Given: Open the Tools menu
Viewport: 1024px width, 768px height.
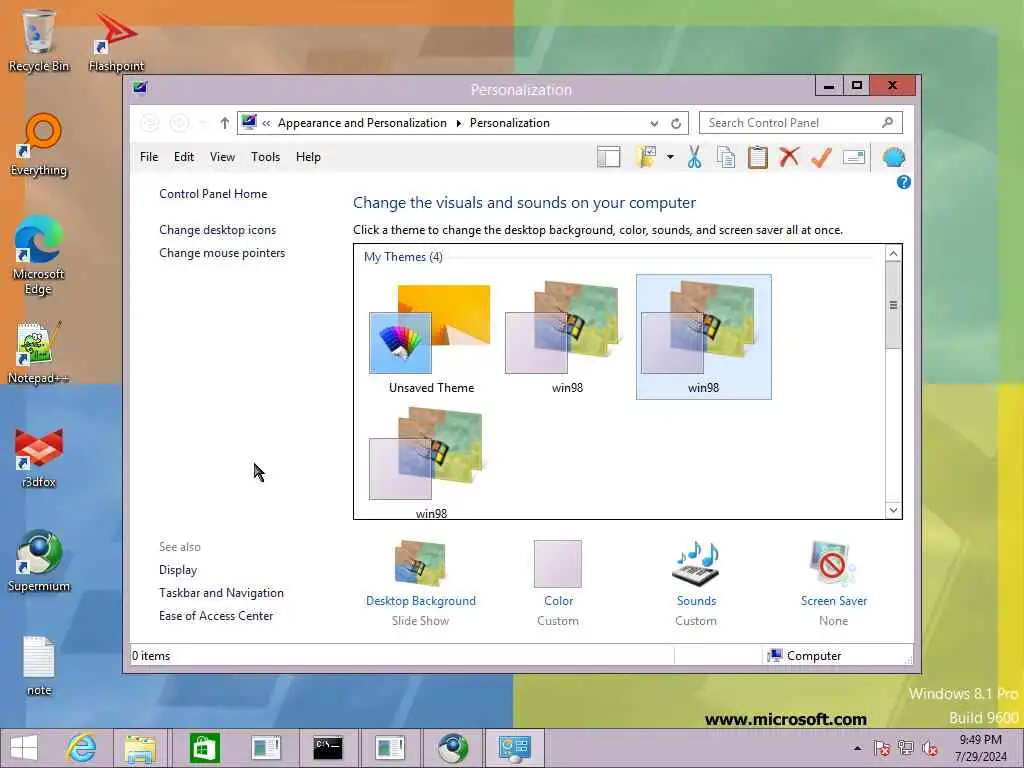Looking at the screenshot, I should pos(265,157).
